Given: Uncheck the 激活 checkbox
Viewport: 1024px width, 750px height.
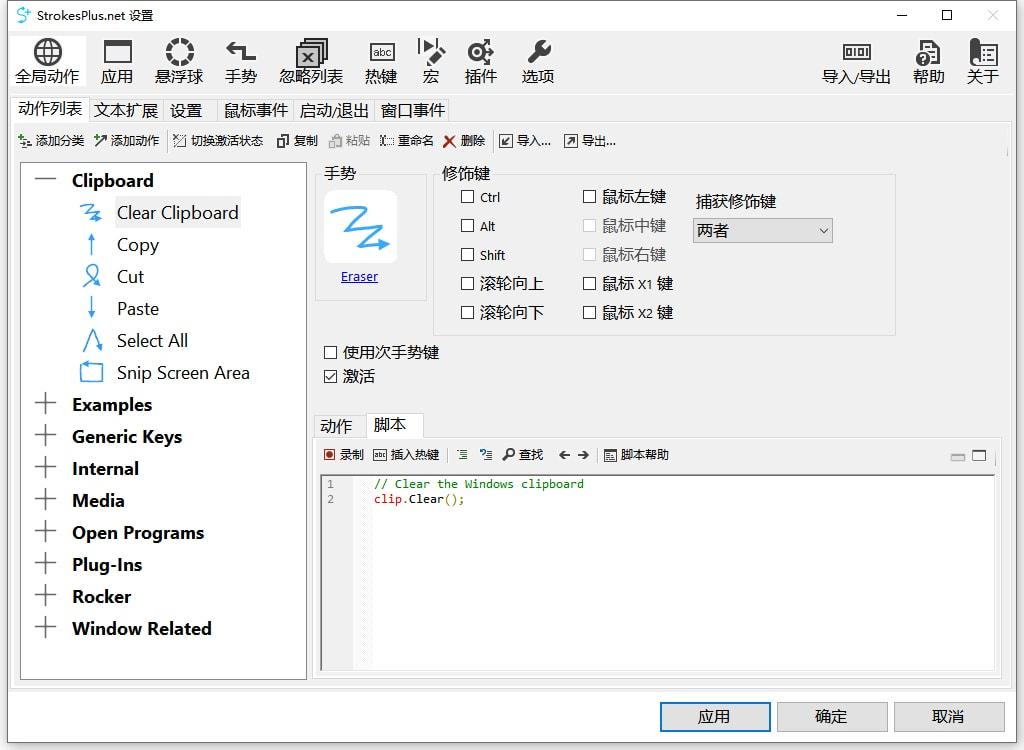Looking at the screenshot, I should coord(330,377).
